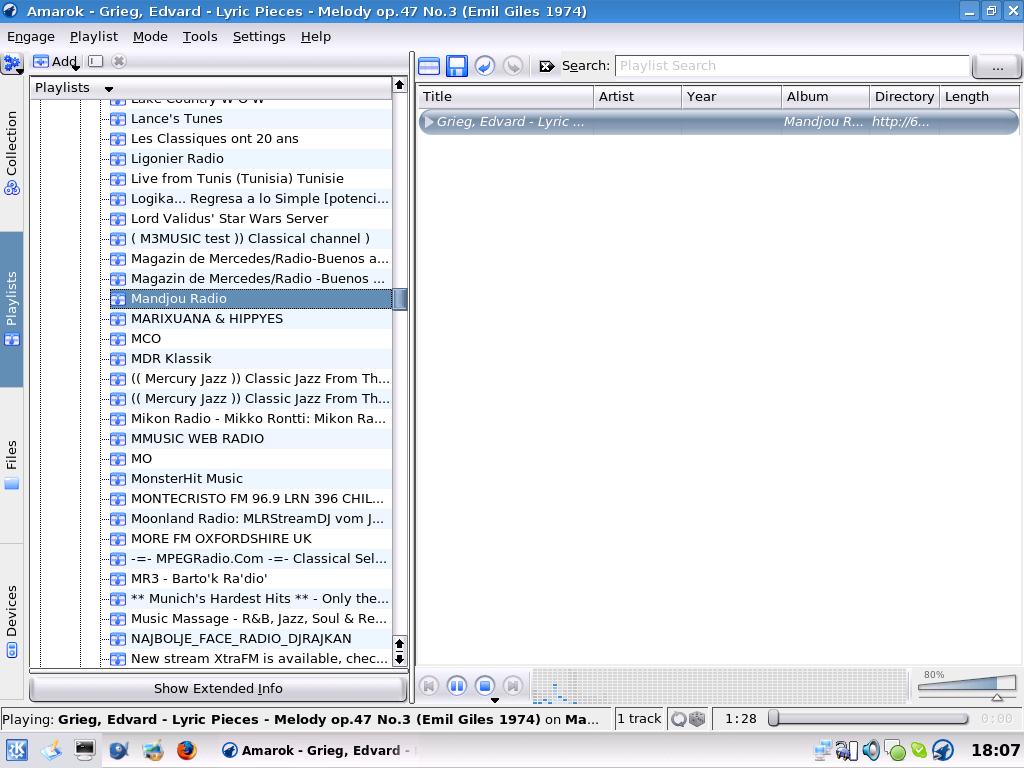
Task: Select the Playlists sidebar tab
Action: click(x=11, y=309)
